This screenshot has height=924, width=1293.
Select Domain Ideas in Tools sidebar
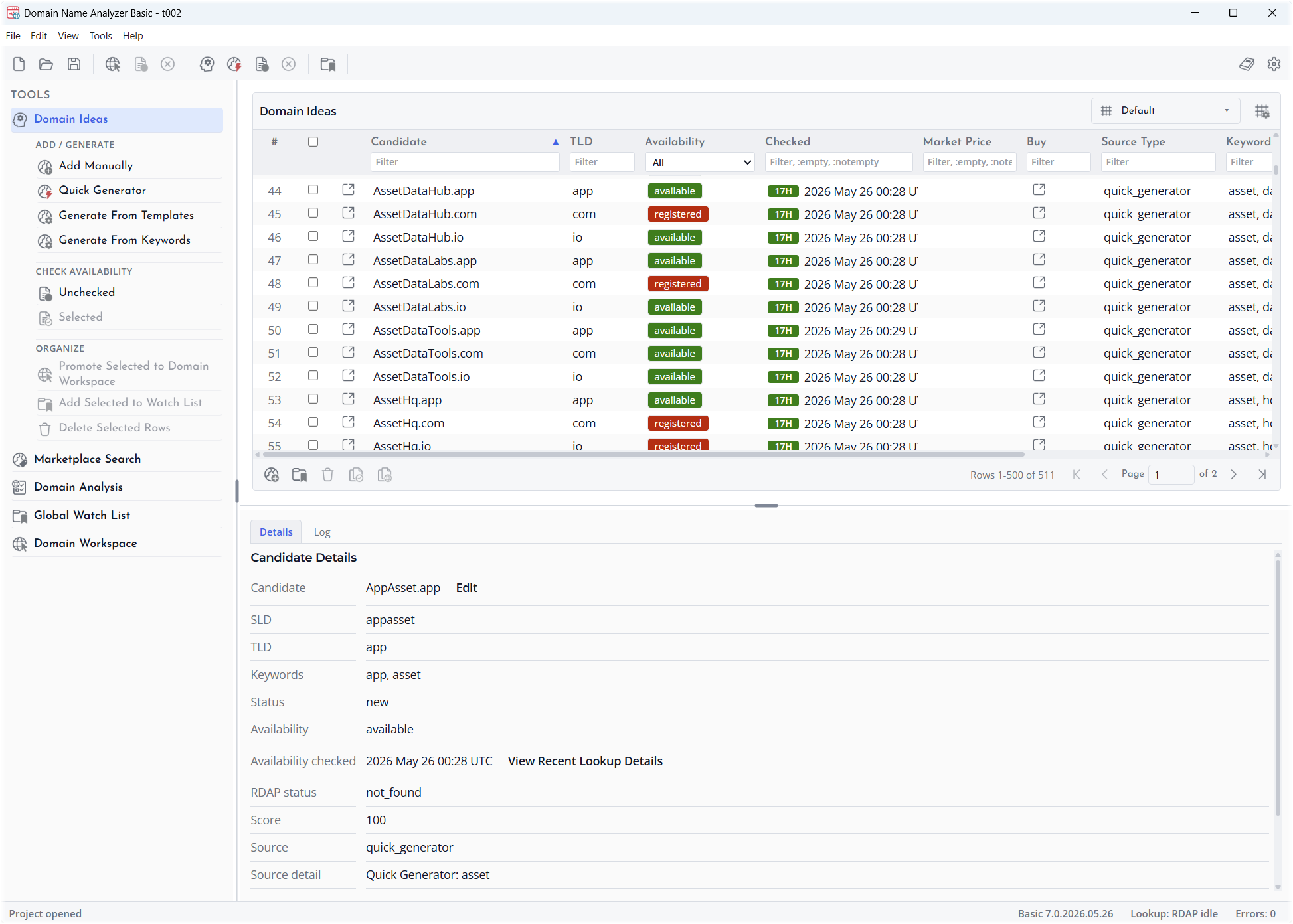coord(116,119)
